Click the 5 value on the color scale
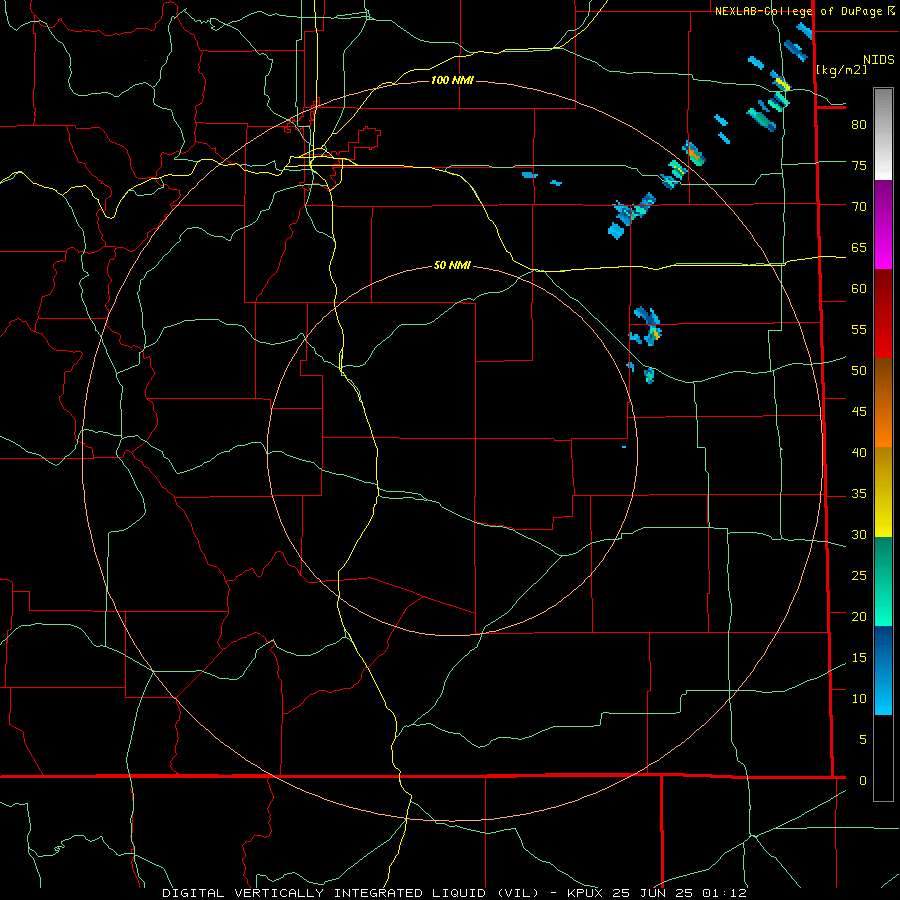Viewport: 900px width, 900px height. 863,740
